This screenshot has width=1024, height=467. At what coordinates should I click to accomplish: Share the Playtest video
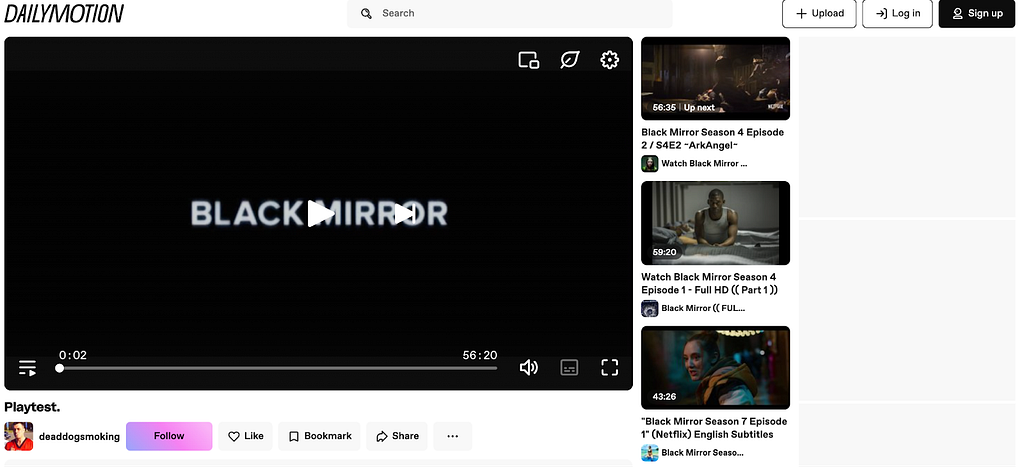[397, 436]
